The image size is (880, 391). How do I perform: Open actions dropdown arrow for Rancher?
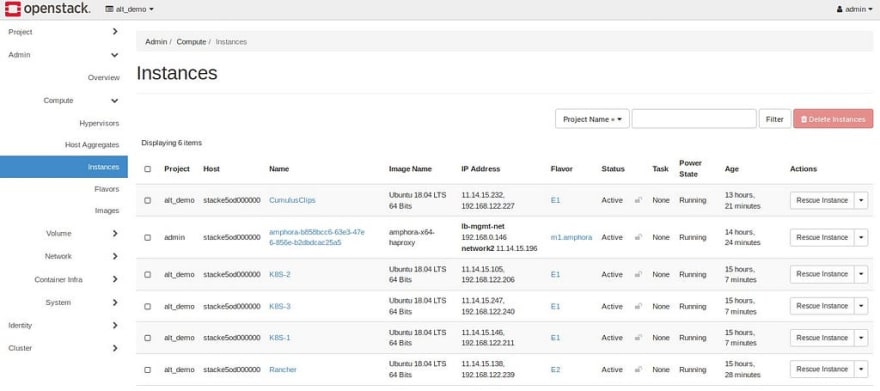pyautogui.click(x=861, y=370)
